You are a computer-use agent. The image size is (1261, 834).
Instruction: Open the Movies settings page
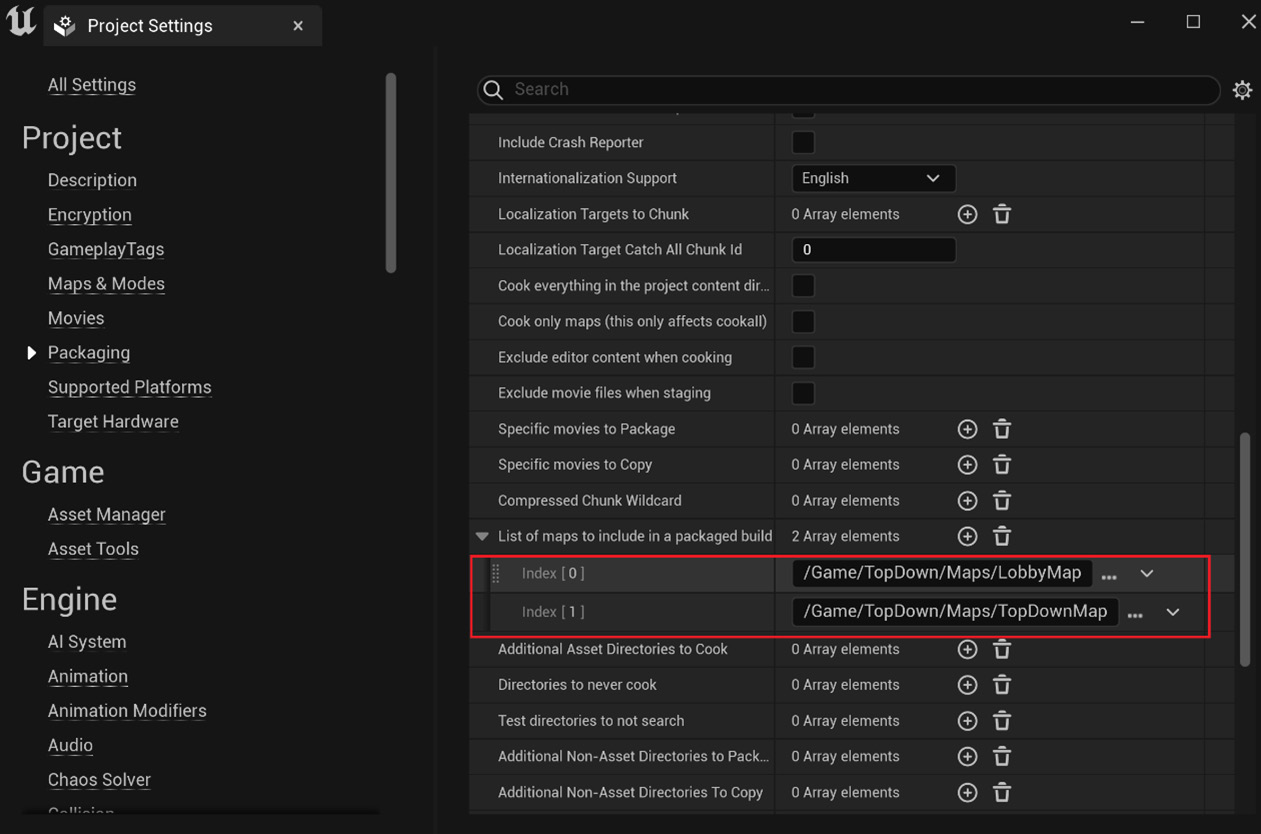pyautogui.click(x=76, y=318)
